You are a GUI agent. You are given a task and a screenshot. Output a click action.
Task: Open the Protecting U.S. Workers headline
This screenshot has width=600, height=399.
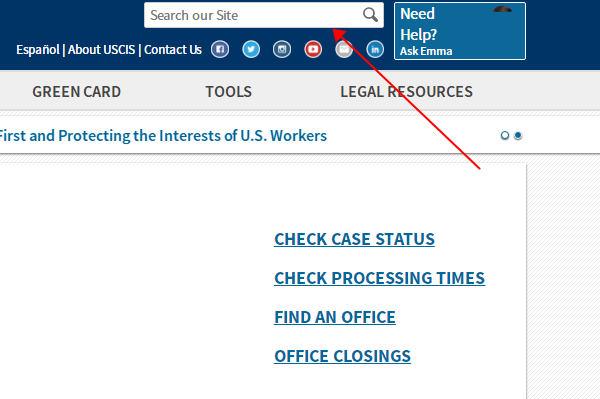pos(163,136)
